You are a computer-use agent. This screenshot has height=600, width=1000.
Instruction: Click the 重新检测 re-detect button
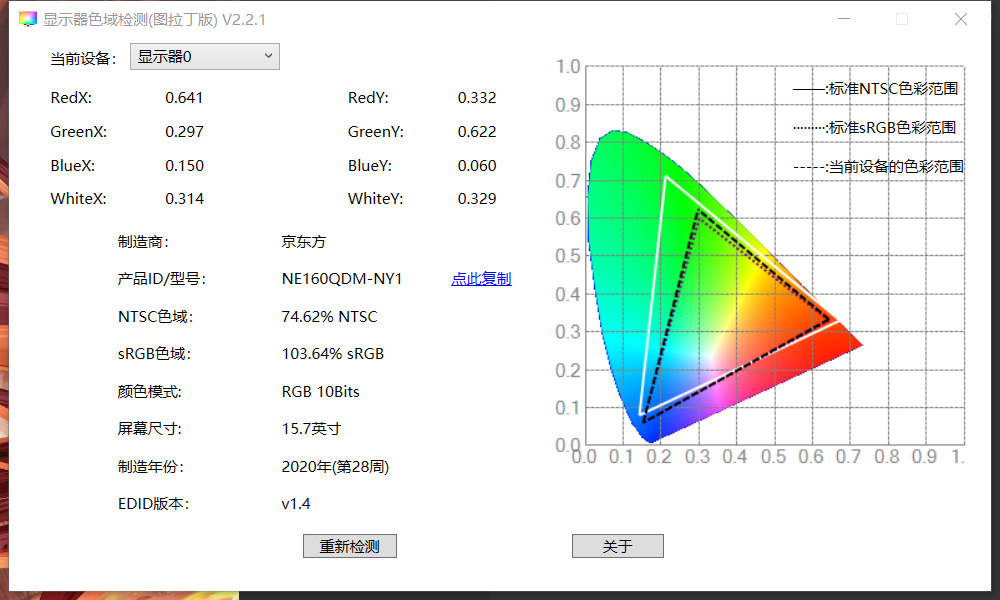coord(349,546)
